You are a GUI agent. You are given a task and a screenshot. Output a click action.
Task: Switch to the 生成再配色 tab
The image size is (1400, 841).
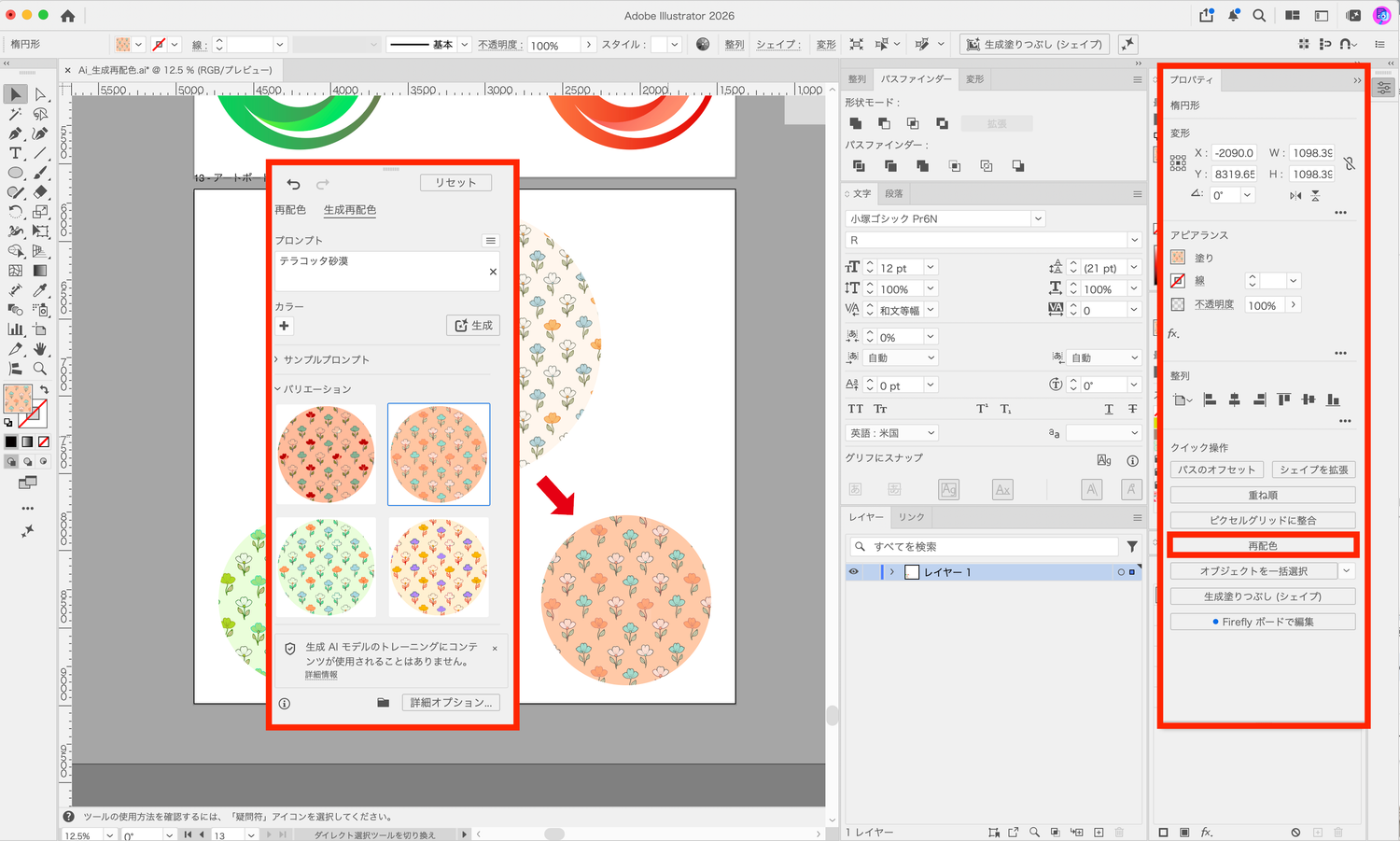[x=350, y=210]
